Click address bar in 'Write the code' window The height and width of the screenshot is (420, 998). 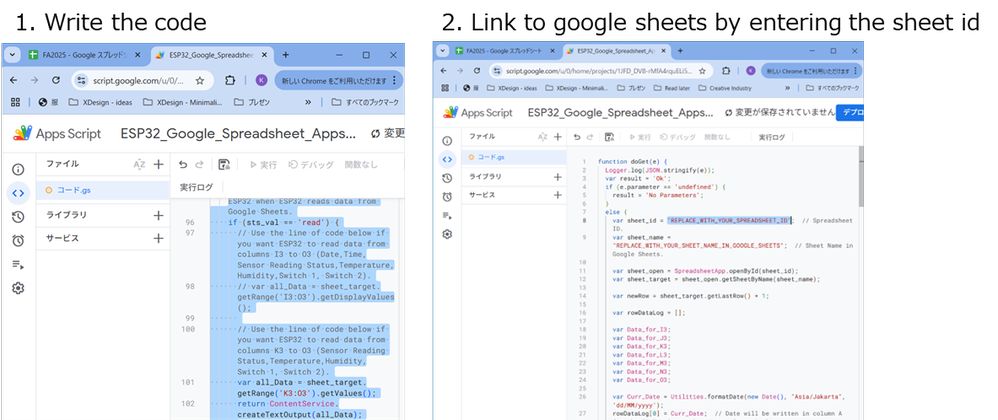141,80
